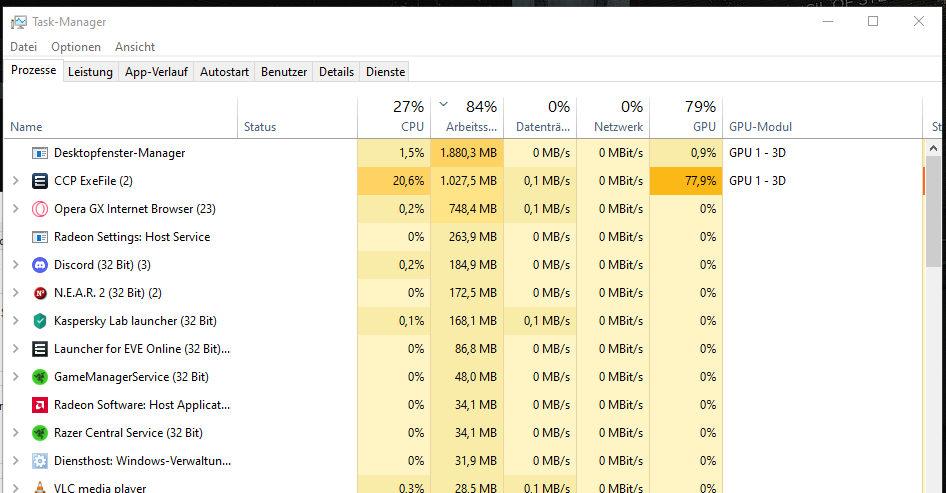Open the Datei menu
Image resolution: width=946 pixels, height=493 pixels.
coord(24,47)
